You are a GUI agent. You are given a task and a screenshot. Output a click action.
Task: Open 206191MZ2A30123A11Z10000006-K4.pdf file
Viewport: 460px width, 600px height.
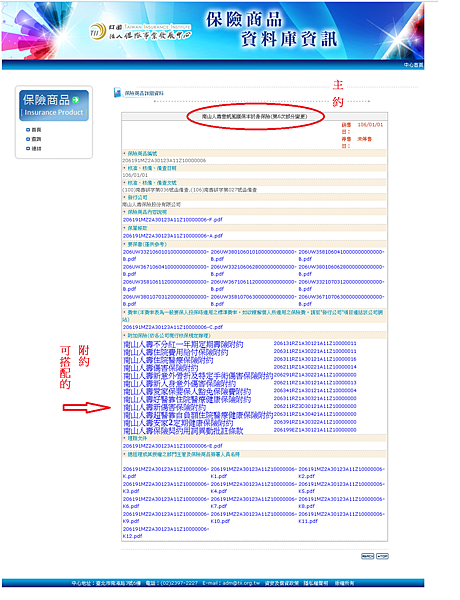click(x=253, y=488)
